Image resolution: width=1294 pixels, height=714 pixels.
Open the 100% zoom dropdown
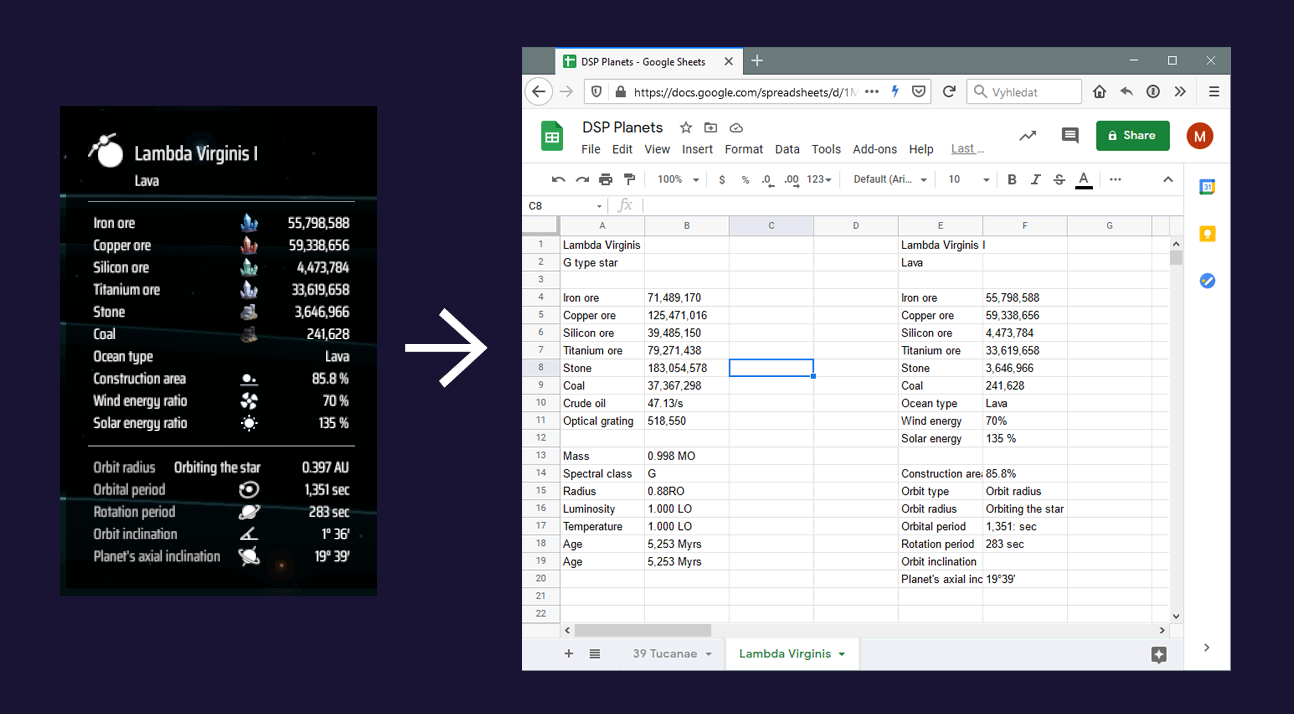click(x=677, y=180)
